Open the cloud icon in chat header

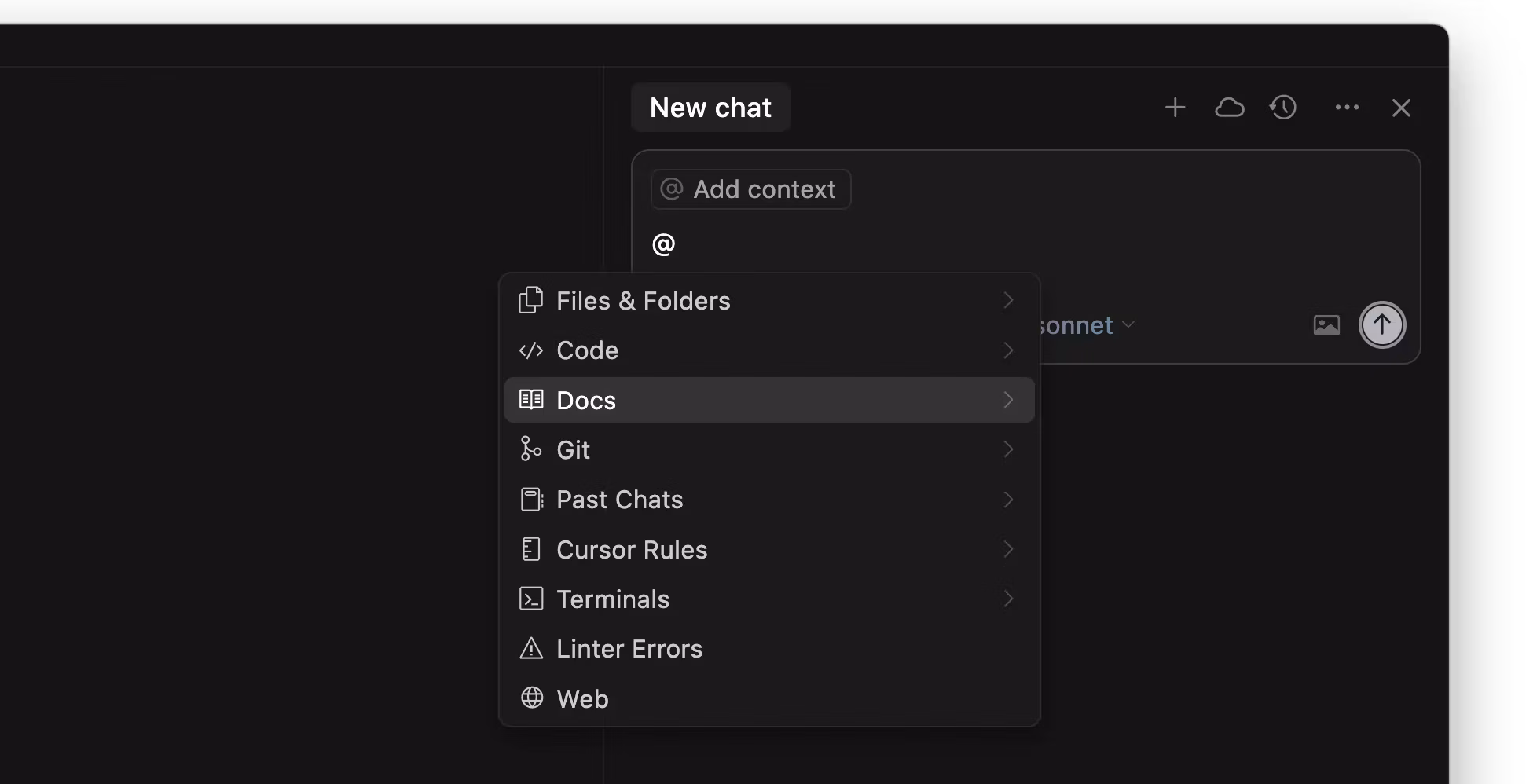[x=1229, y=108]
